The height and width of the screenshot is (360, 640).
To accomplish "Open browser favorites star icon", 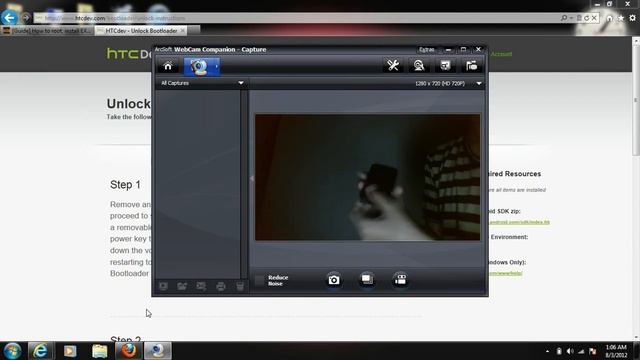I will click(x=621, y=18).
